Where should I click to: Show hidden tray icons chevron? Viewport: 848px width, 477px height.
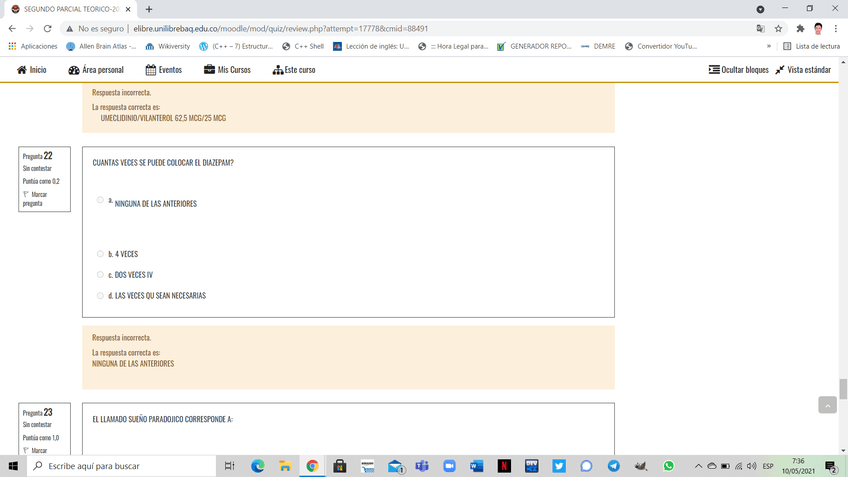tap(698, 466)
